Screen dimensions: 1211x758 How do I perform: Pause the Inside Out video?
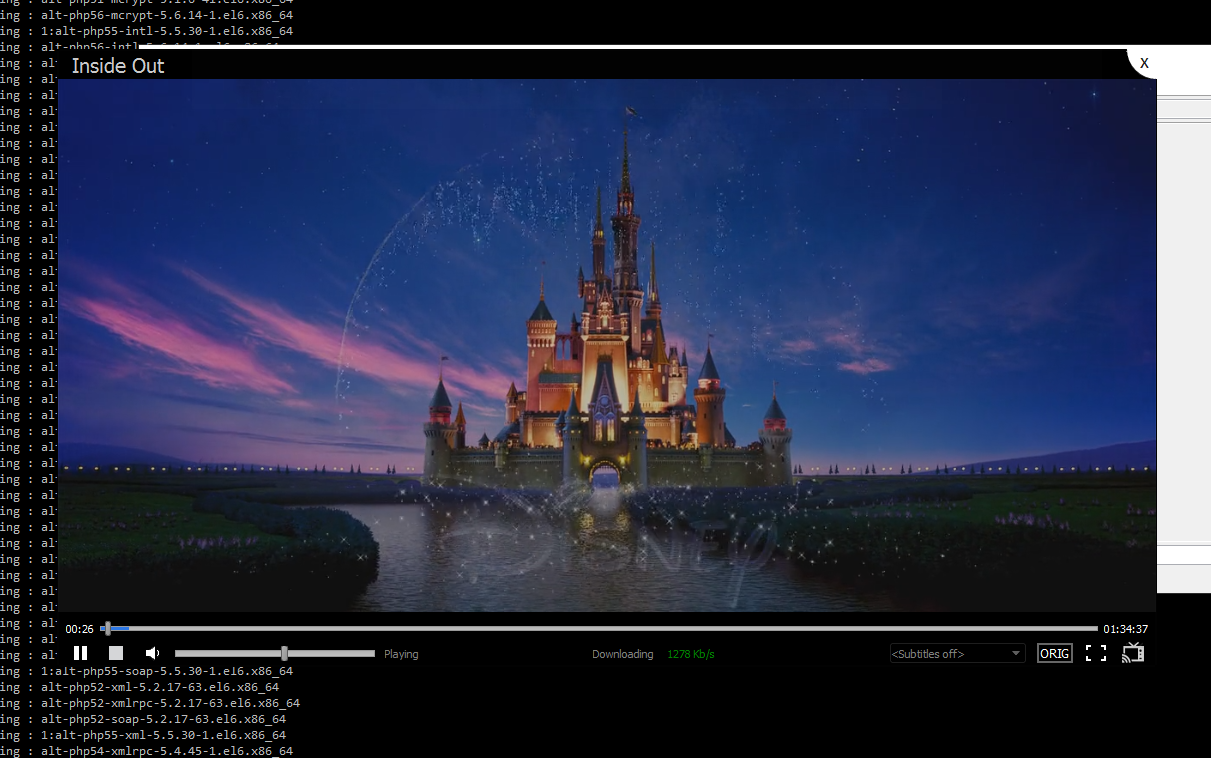click(x=81, y=653)
